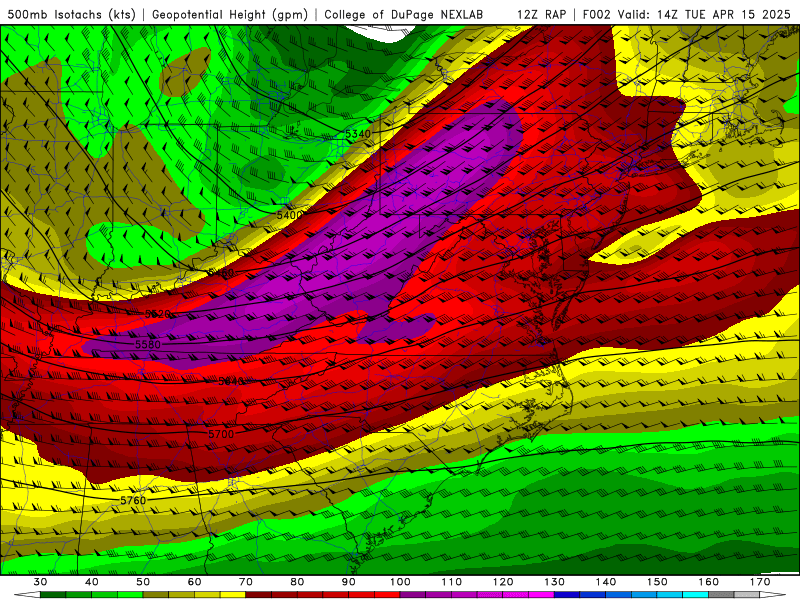Click the 90 knot colorbar label
The width and height of the screenshot is (800, 600).
[349, 582]
